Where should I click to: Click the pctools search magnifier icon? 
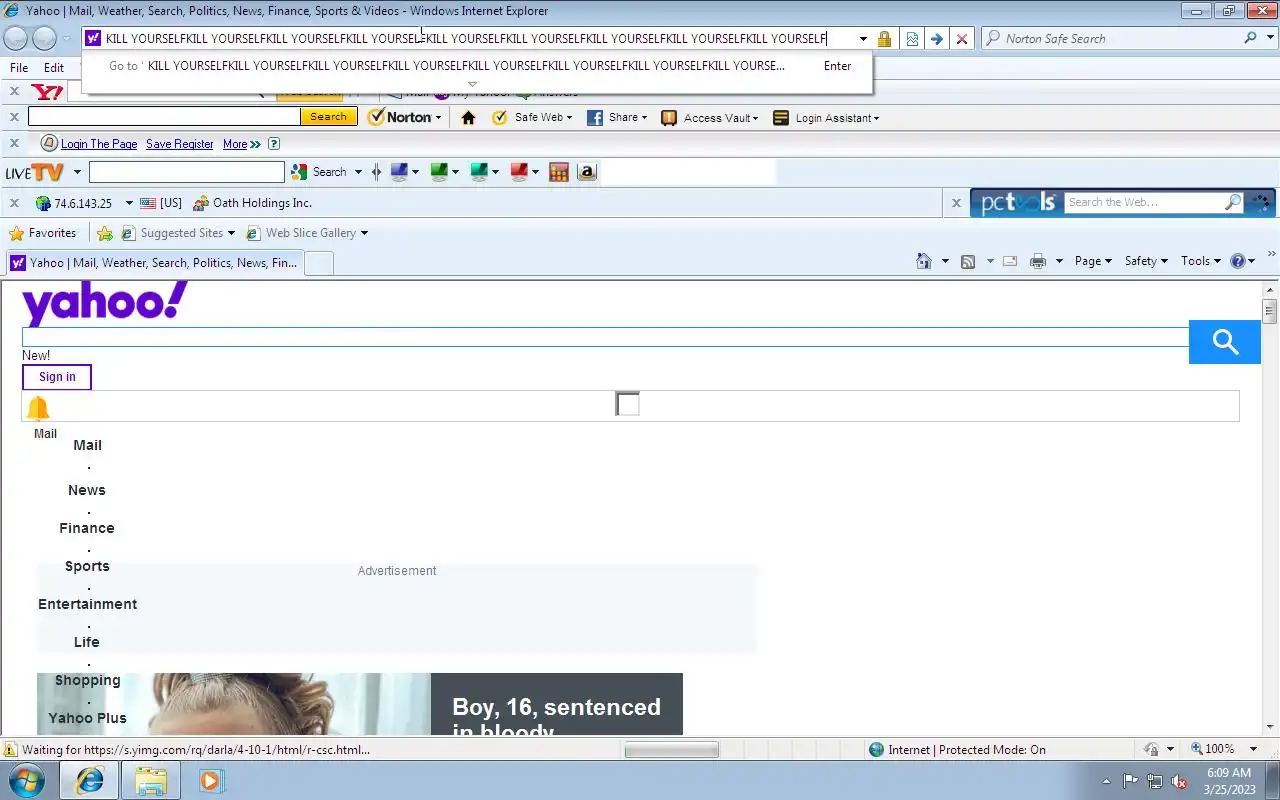pos(1233,202)
